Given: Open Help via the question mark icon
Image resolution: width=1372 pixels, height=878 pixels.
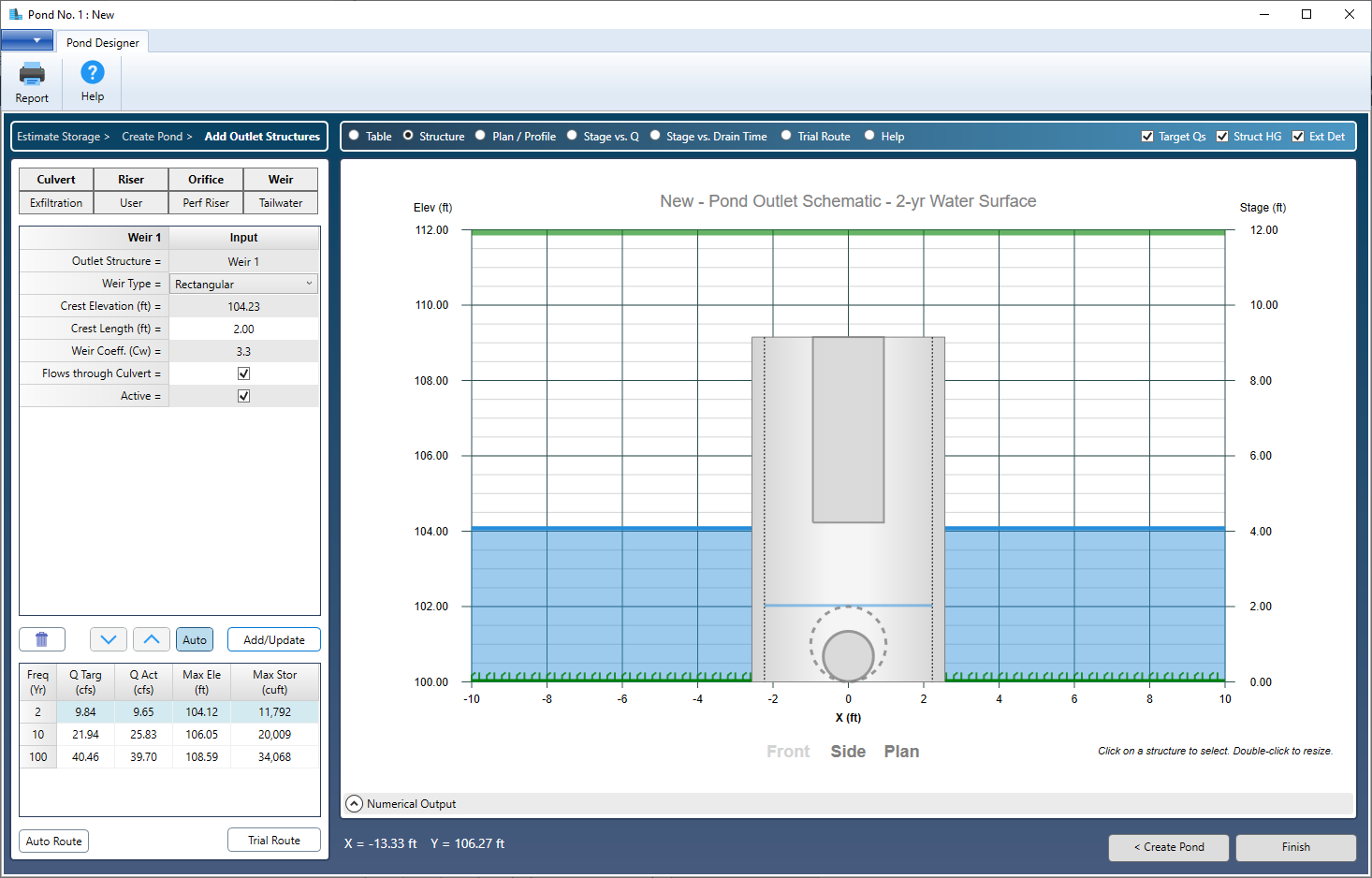Looking at the screenshot, I should pos(92,73).
